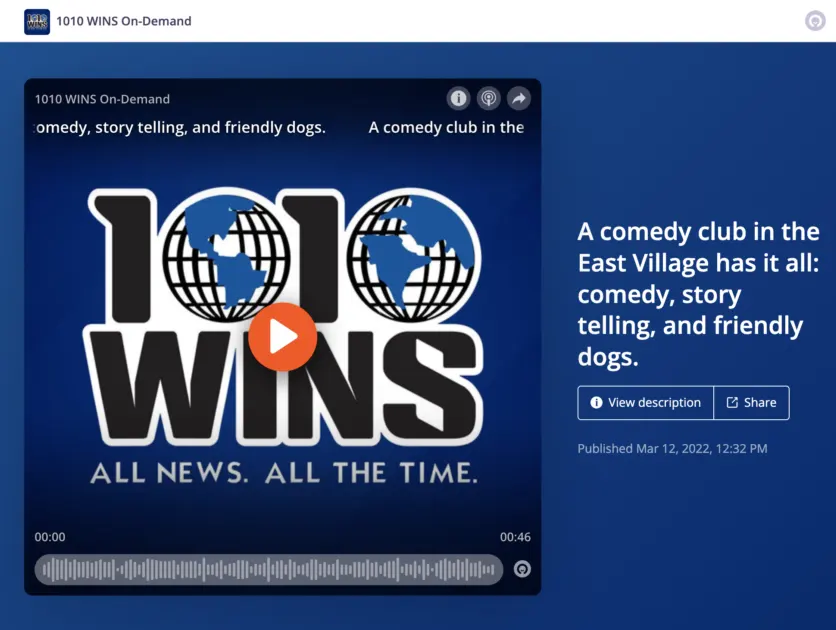Viewport: 836px width, 630px height.
Task: Click the scrolling clip title in the player
Action: [x=280, y=128]
